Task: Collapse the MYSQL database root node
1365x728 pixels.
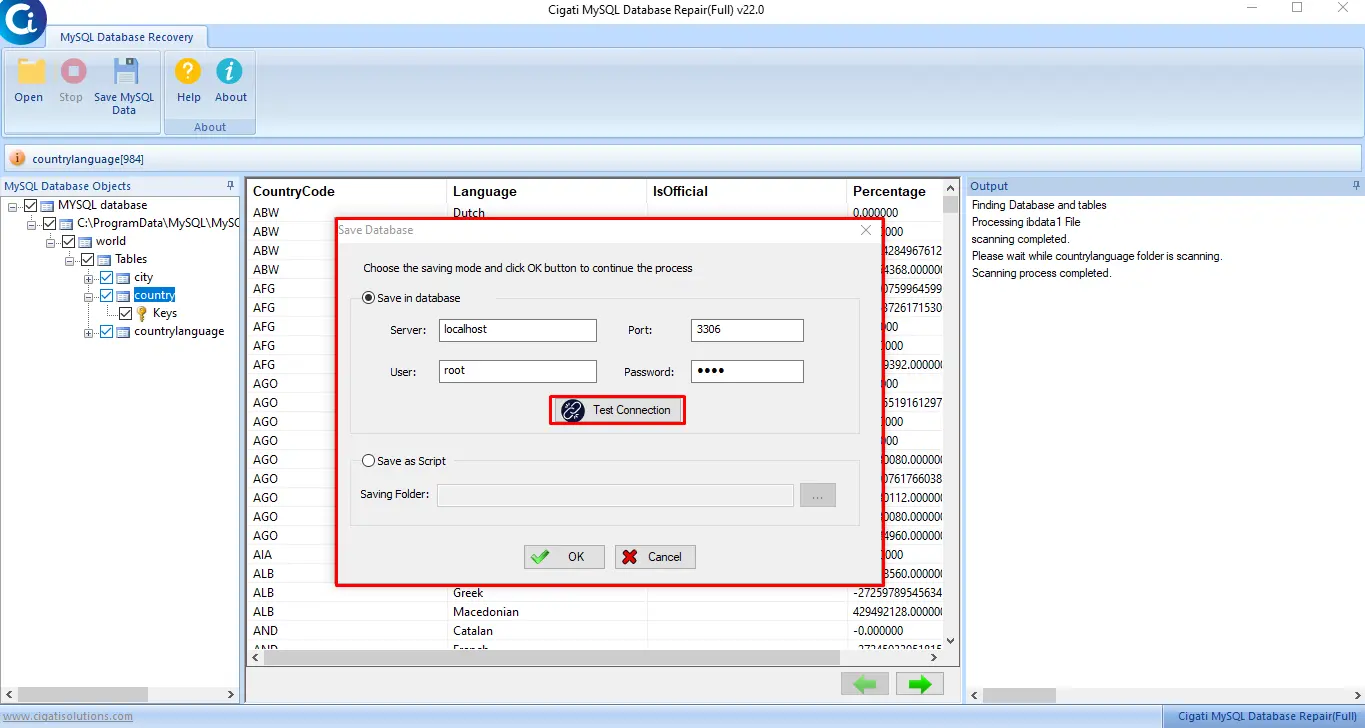Action: 13,205
